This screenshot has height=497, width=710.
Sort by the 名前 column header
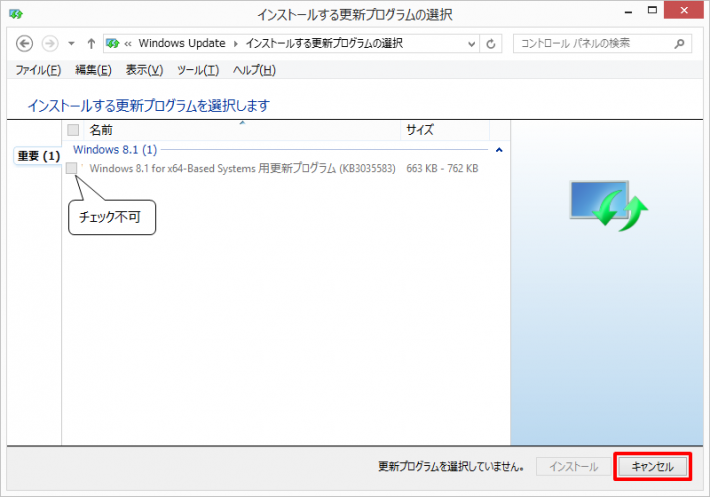[x=242, y=130]
